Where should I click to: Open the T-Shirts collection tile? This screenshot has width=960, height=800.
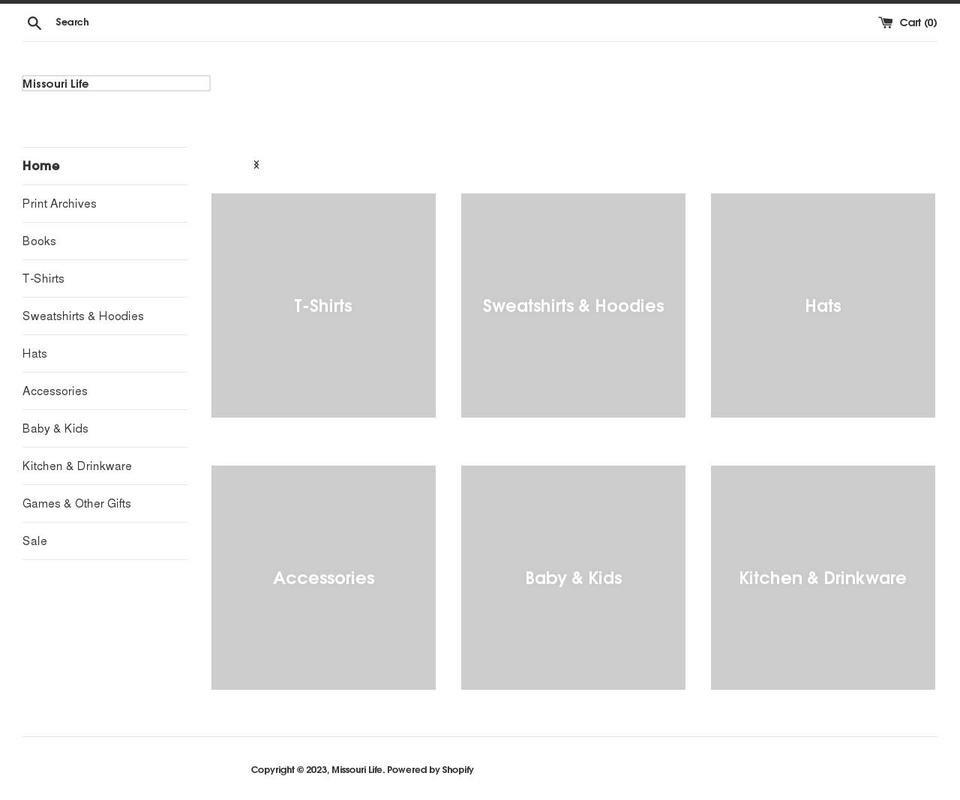coord(323,305)
